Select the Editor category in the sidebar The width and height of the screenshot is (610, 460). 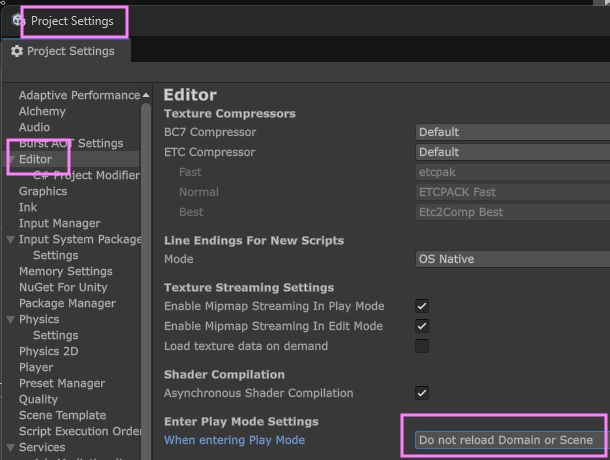pos(35,159)
